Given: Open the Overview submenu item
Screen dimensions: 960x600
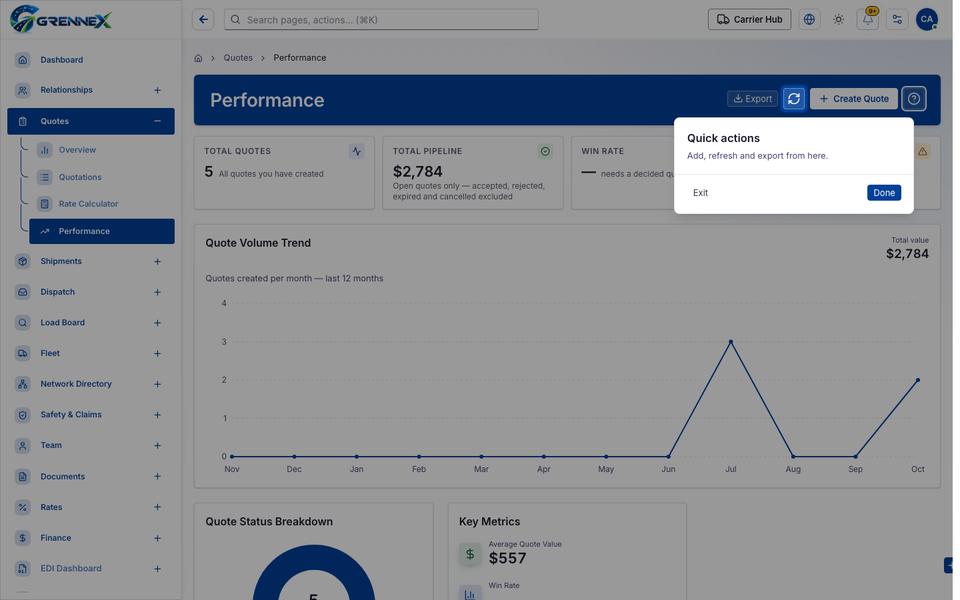Looking at the screenshot, I should pyautogui.click(x=102, y=150).
